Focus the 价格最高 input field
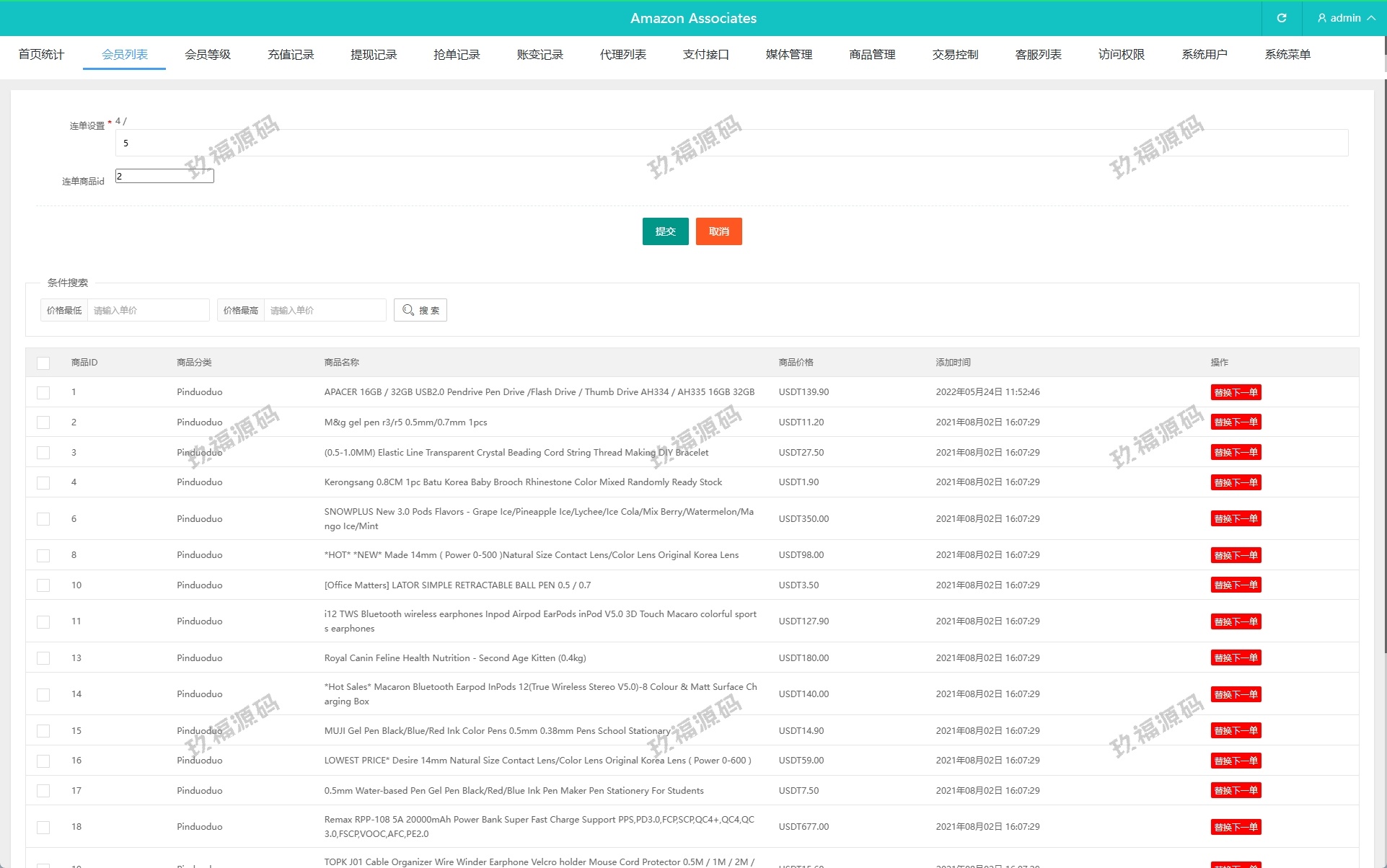1387x868 pixels. 325,310
